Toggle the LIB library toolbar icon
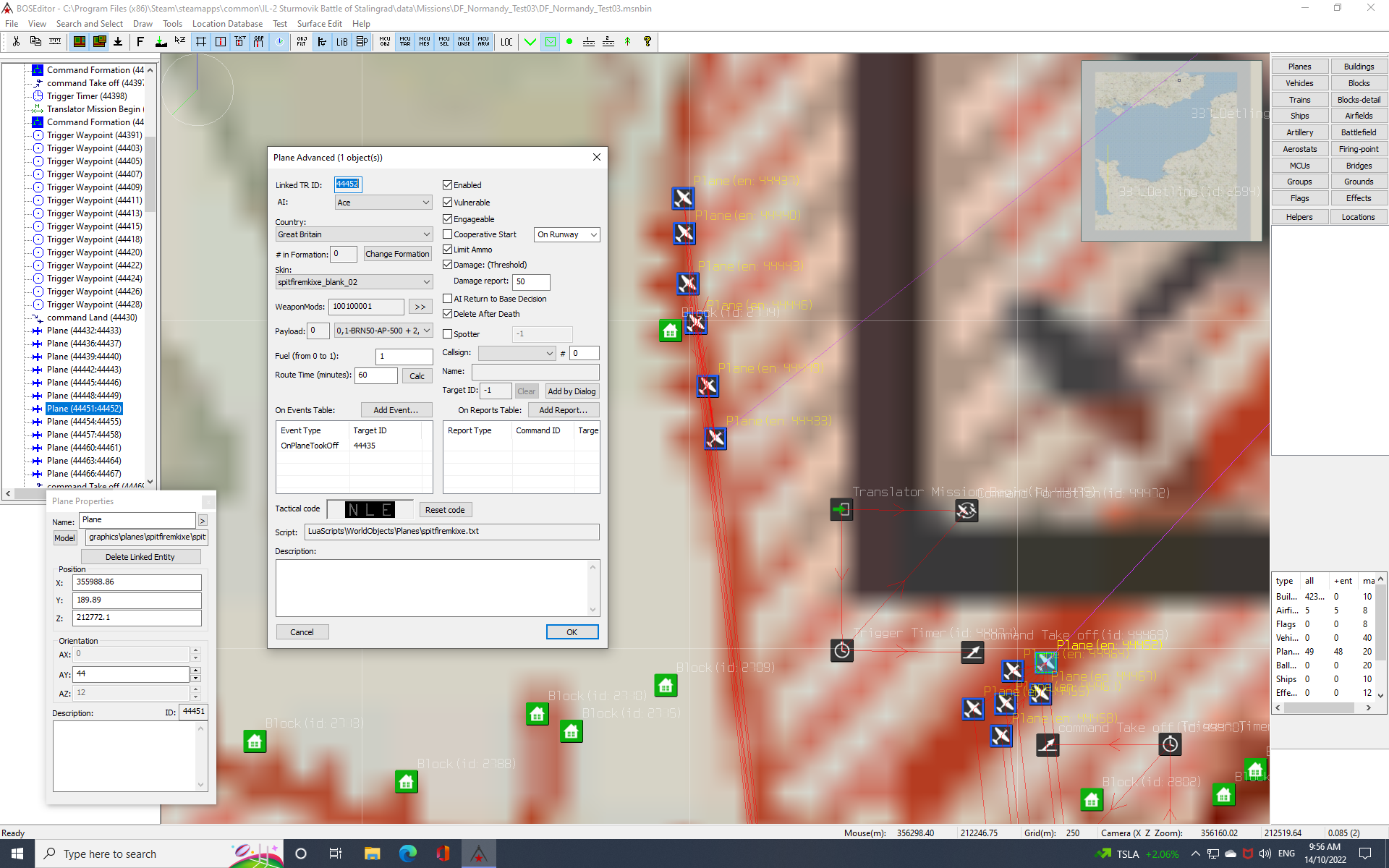This screenshot has height=868, width=1389. click(x=341, y=42)
